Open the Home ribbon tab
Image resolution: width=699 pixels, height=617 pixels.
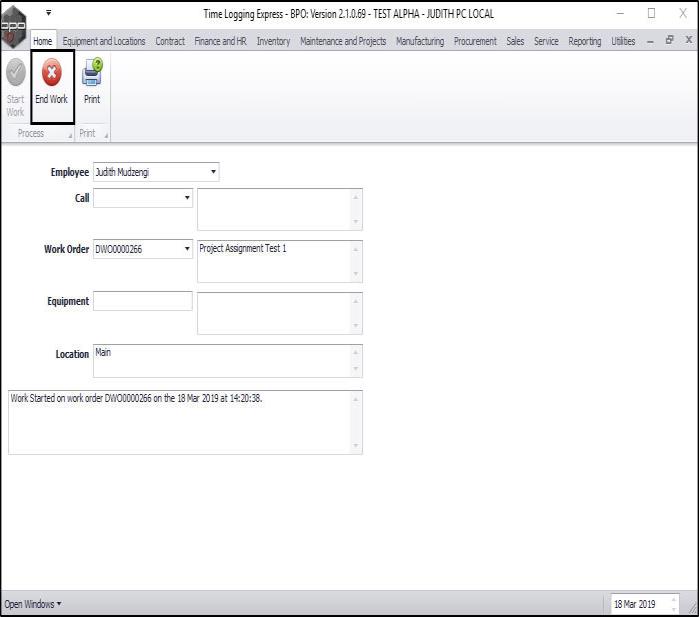tap(43, 41)
